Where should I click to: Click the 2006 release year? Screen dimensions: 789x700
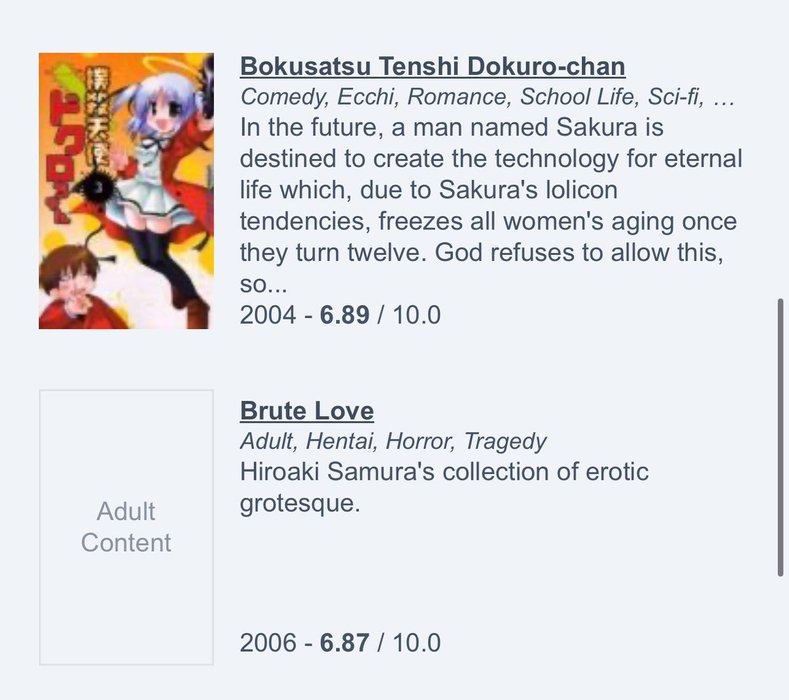tap(268, 643)
